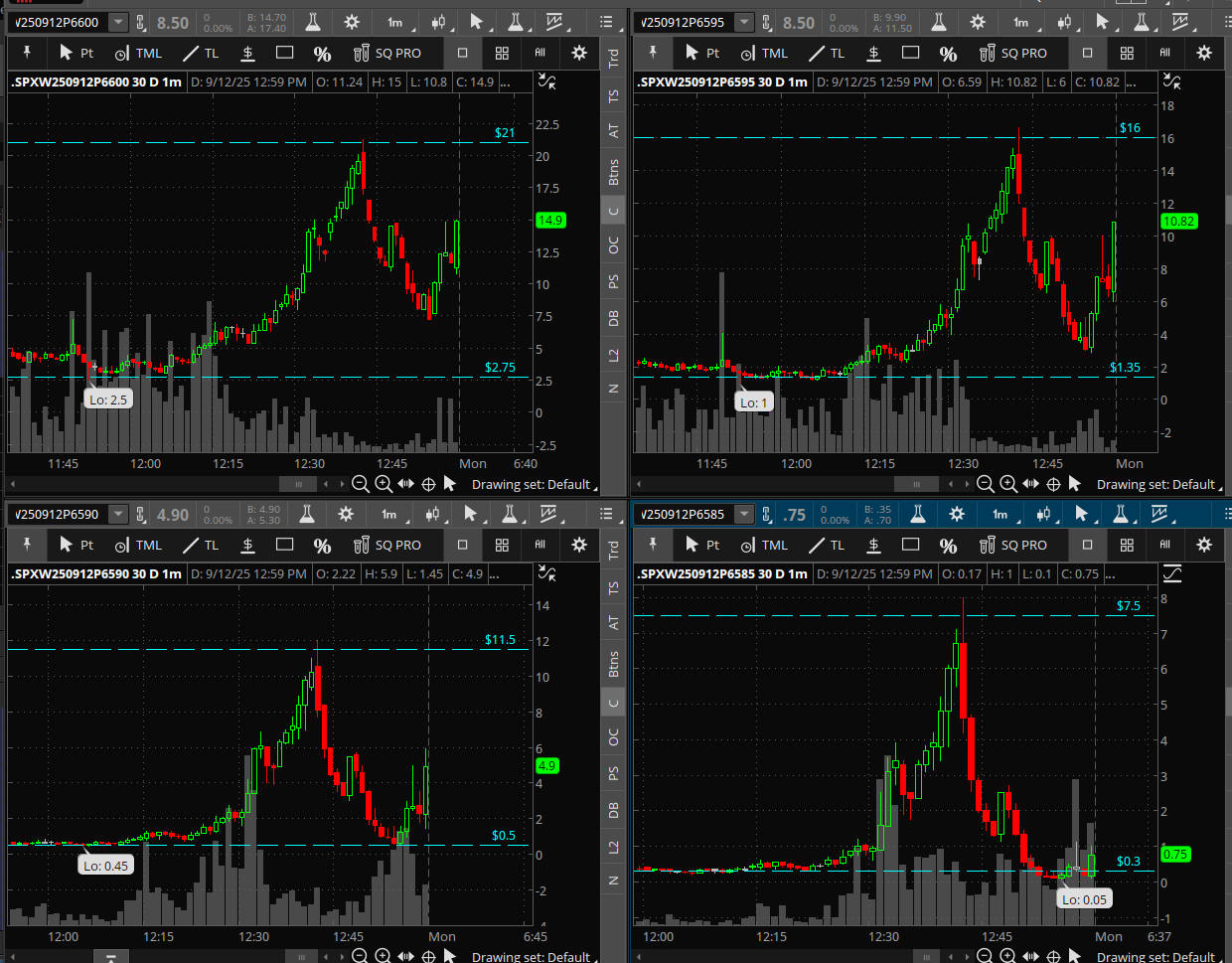Click the SQ PRO button in the P6590 chart
Screen dimensions: 1232x963
pos(387,545)
